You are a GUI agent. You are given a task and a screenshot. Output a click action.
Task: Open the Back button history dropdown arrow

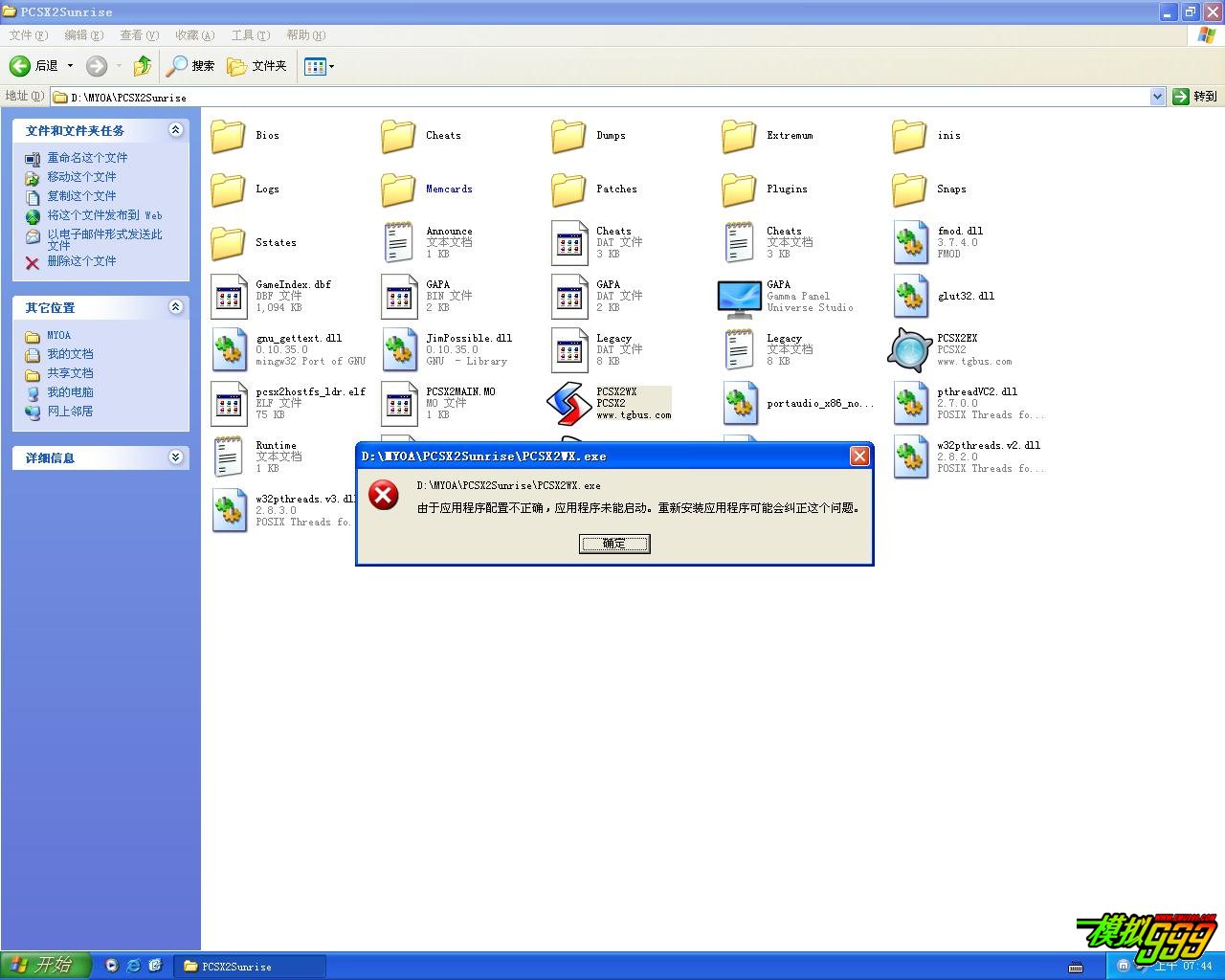pos(70,66)
